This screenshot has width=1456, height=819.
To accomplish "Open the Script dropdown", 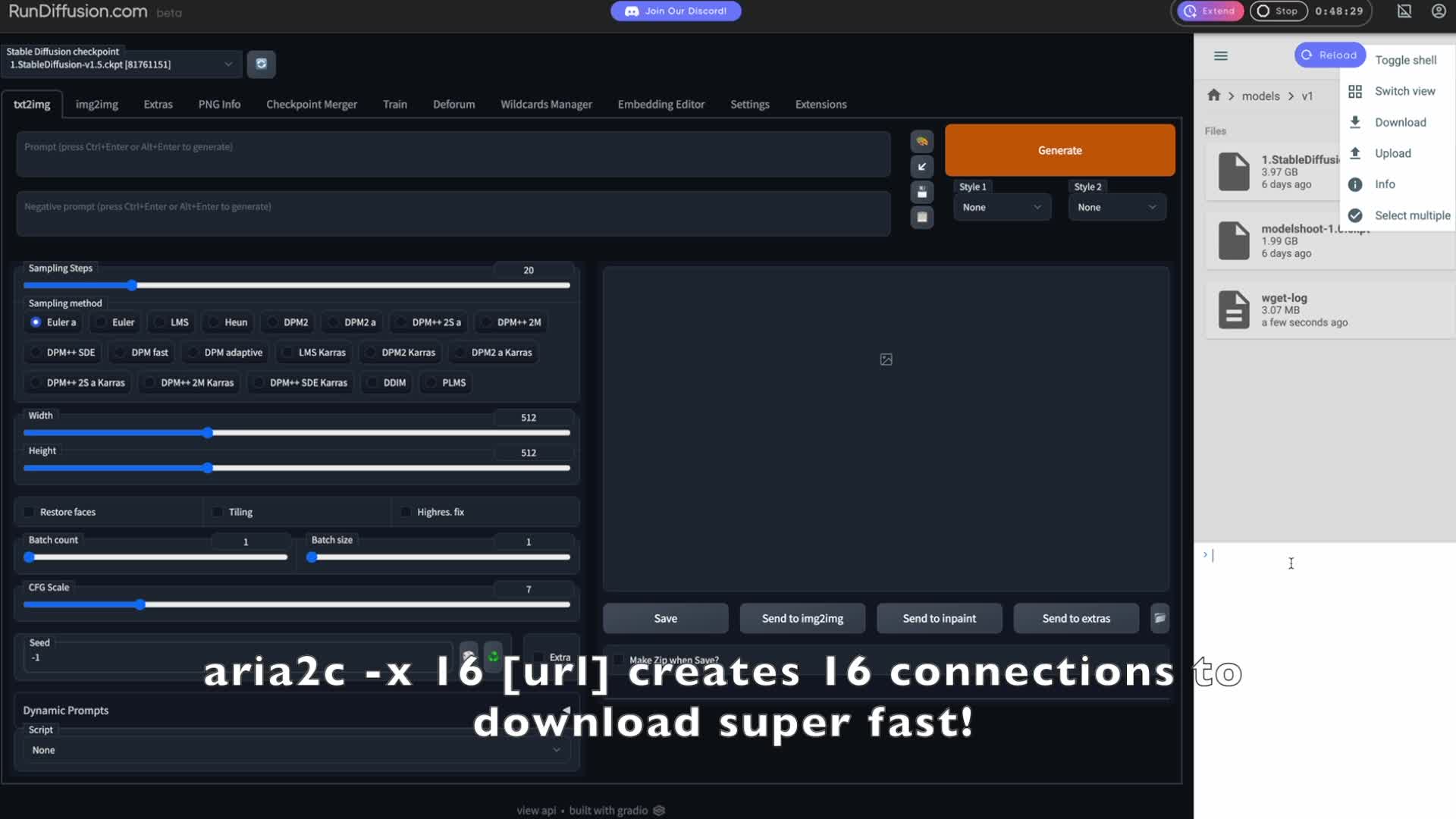I will 297,750.
